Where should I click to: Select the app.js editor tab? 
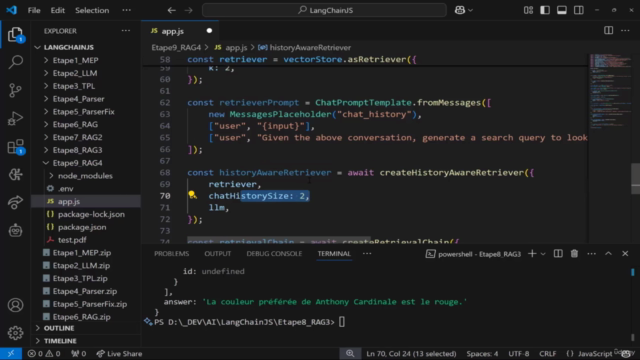[x=180, y=31]
